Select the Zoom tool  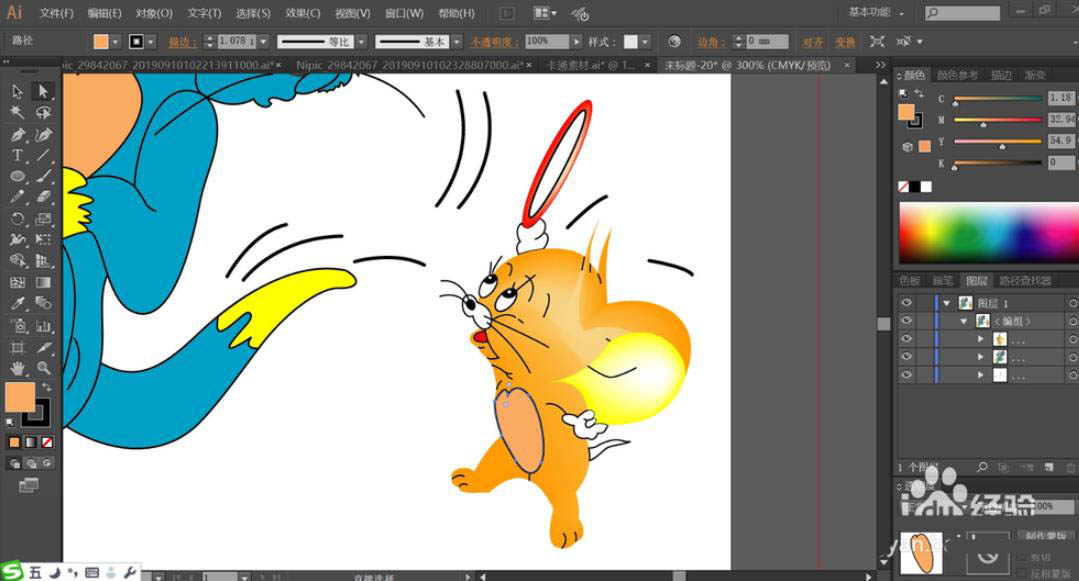tap(43, 368)
